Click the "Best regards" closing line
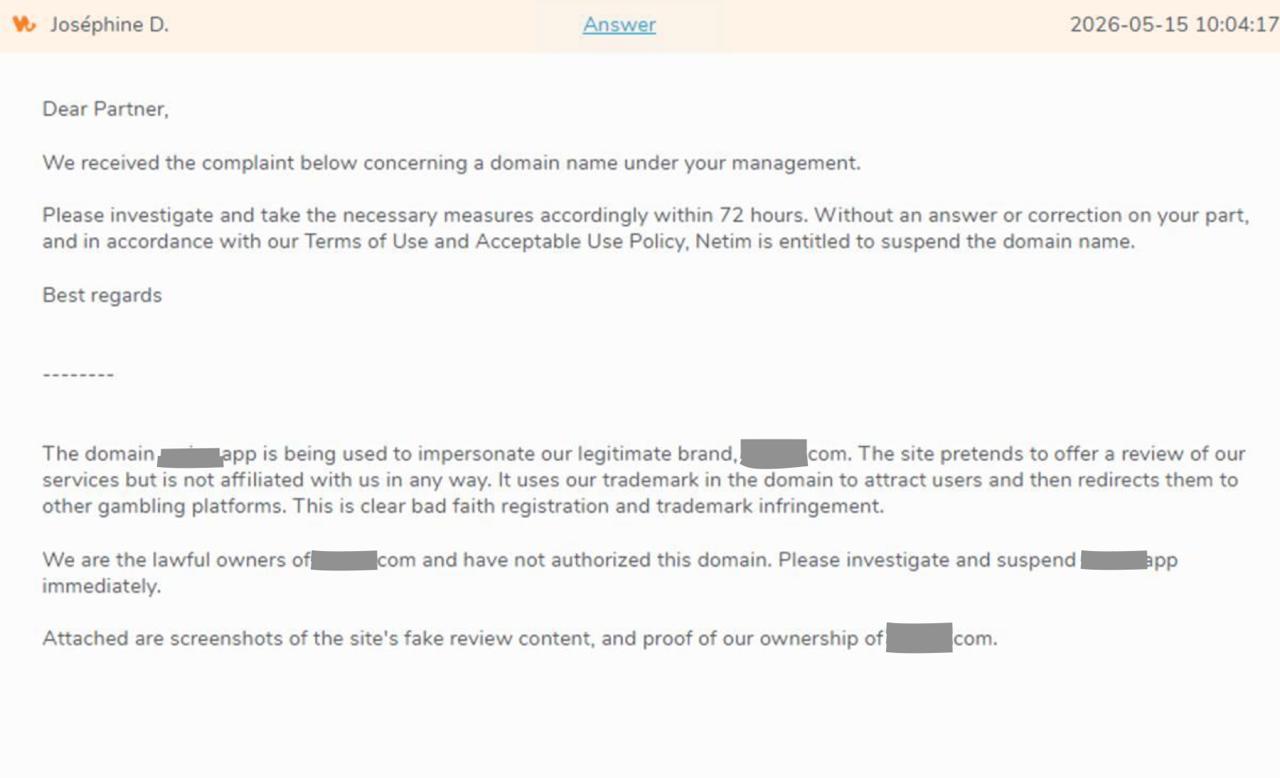 (102, 295)
